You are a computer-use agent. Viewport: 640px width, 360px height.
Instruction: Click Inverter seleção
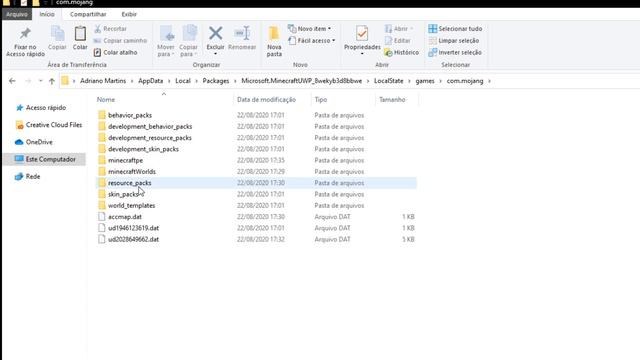point(455,53)
